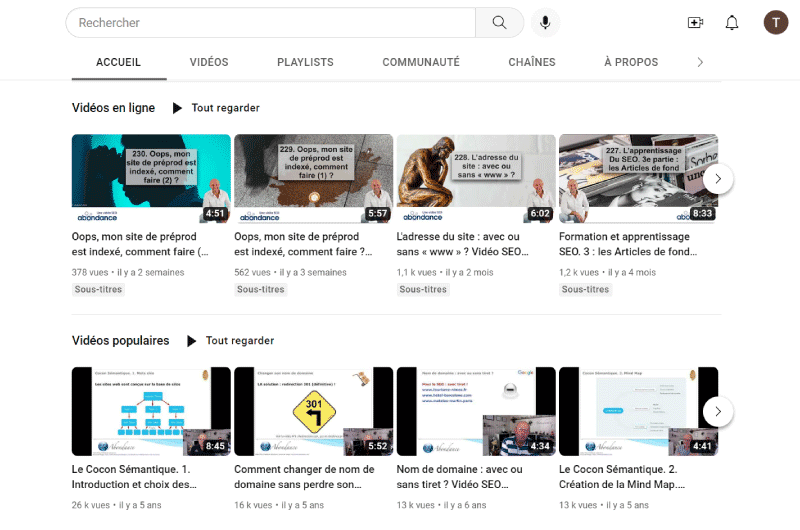
Task: Click the search magnifier button
Action: click(x=499, y=22)
